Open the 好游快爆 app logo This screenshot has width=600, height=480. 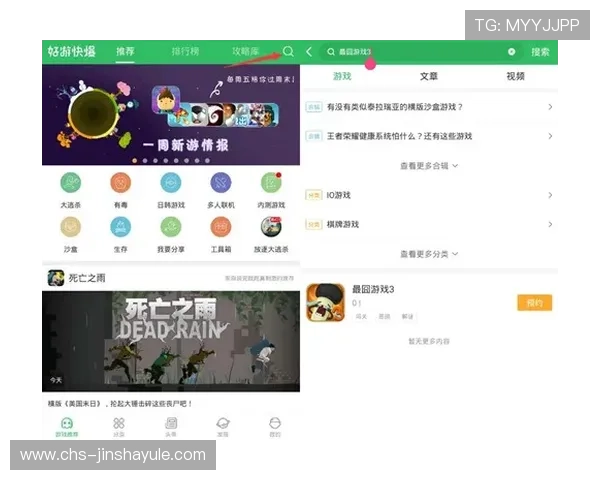pos(72,51)
